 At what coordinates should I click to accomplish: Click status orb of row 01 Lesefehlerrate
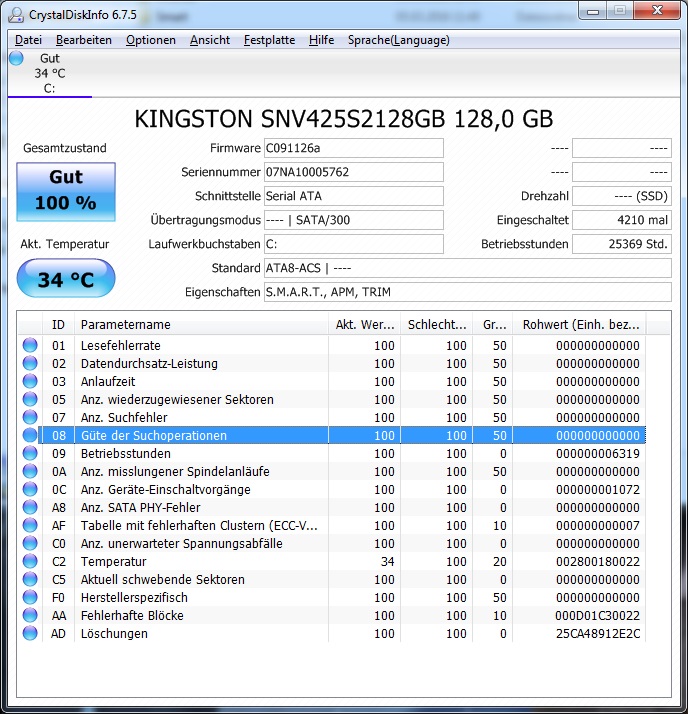[x=30, y=345]
